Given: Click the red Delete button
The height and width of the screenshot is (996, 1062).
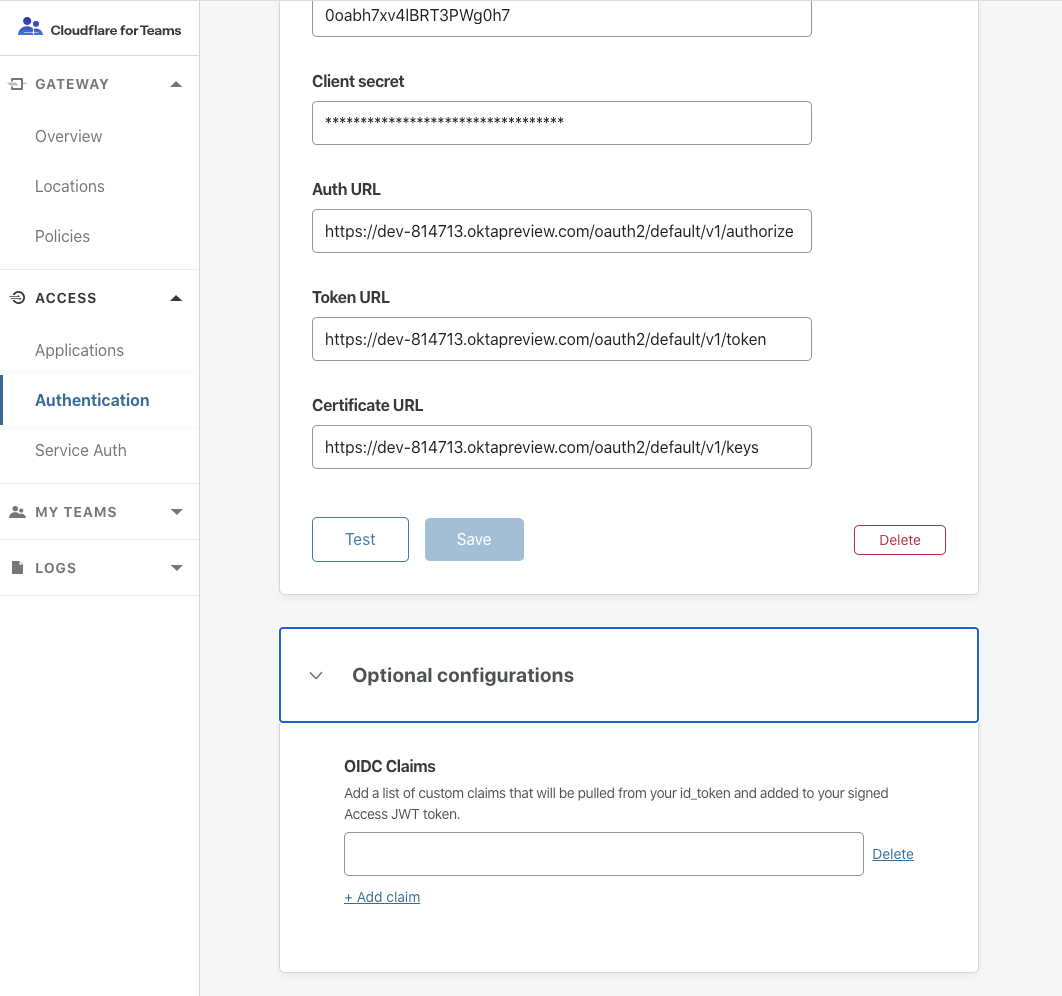Looking at the screenshot, I should (899, 540).
